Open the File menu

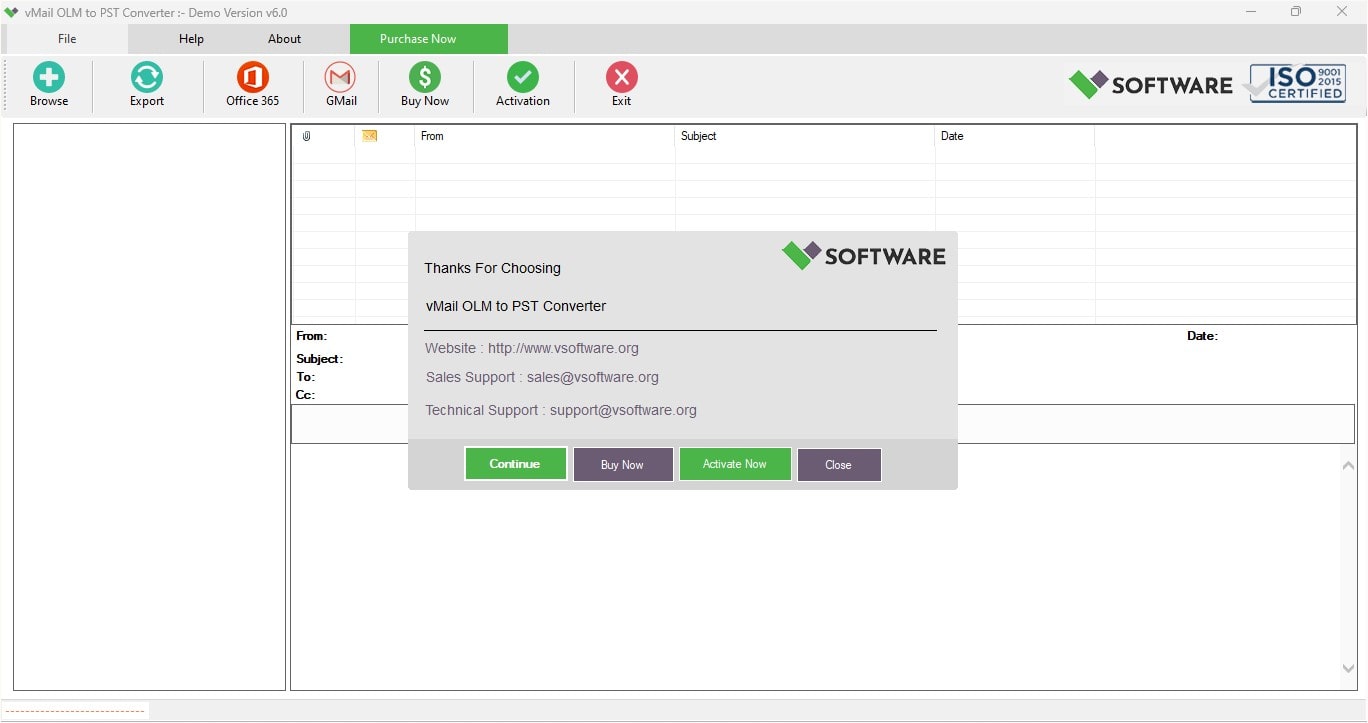coord(67,39)
